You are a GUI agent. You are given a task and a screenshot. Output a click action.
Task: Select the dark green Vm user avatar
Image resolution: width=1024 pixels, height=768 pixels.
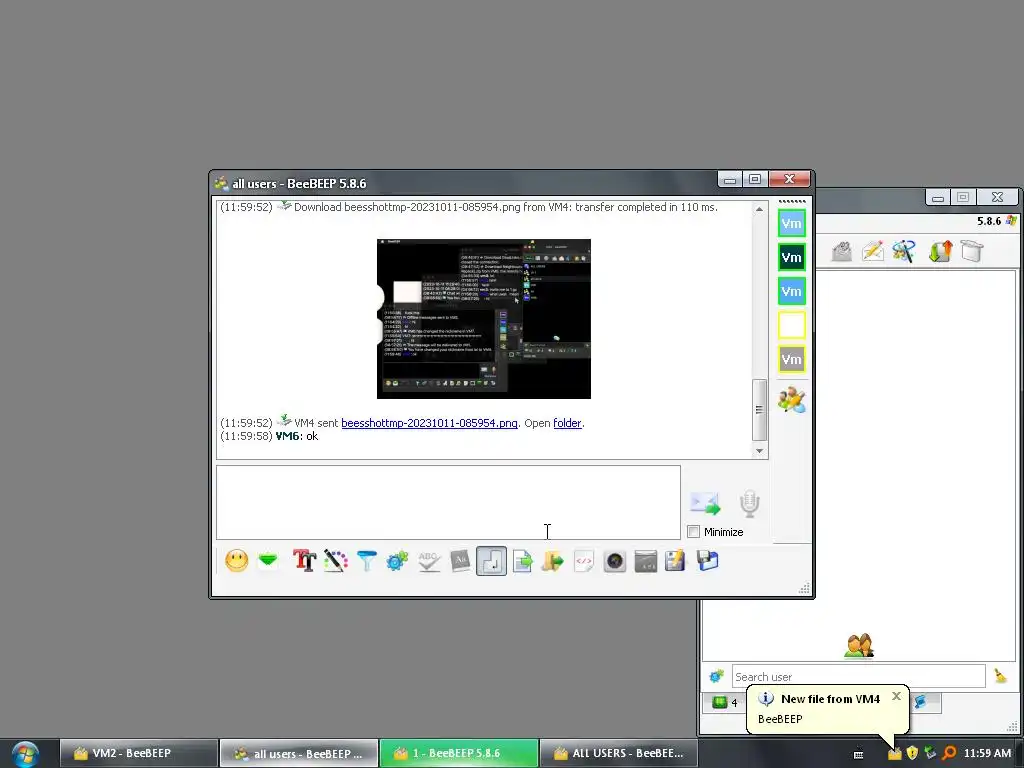click(x=792, y=257)
